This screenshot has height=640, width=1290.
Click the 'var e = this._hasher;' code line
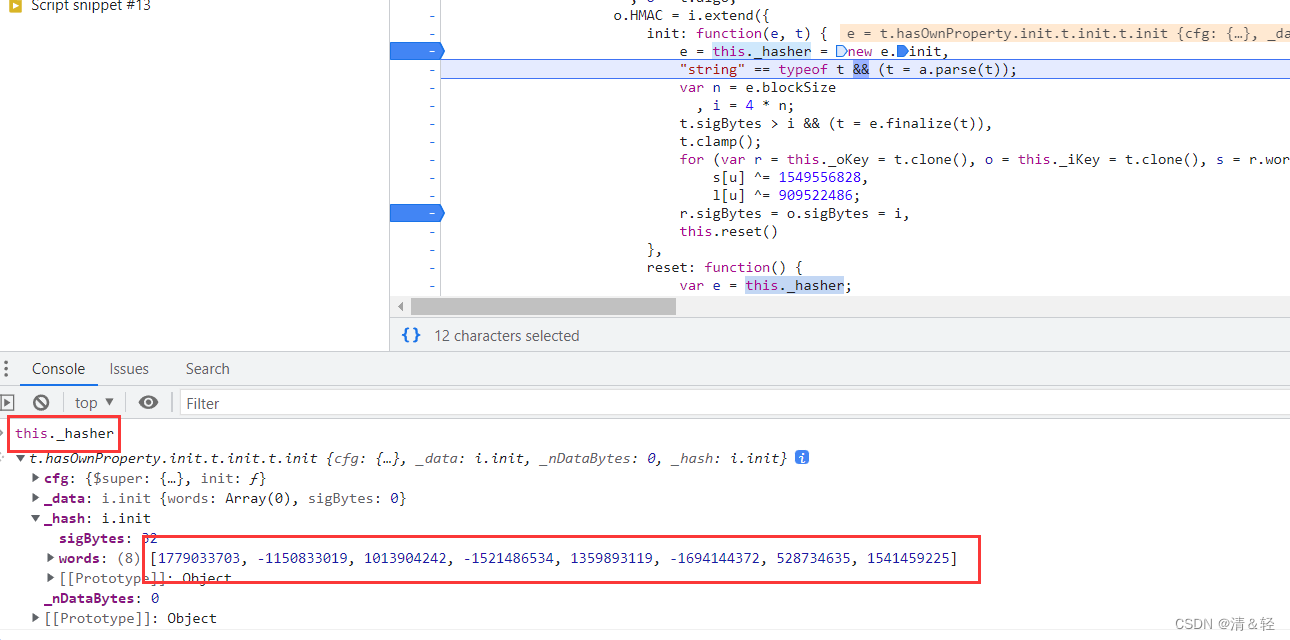765,285
